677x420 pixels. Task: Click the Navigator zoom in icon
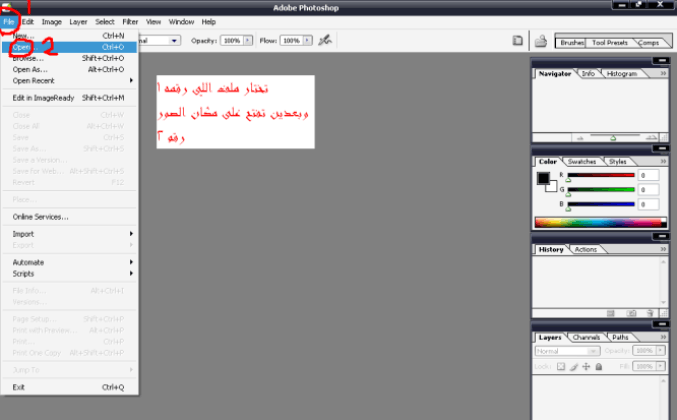[651, 138]
